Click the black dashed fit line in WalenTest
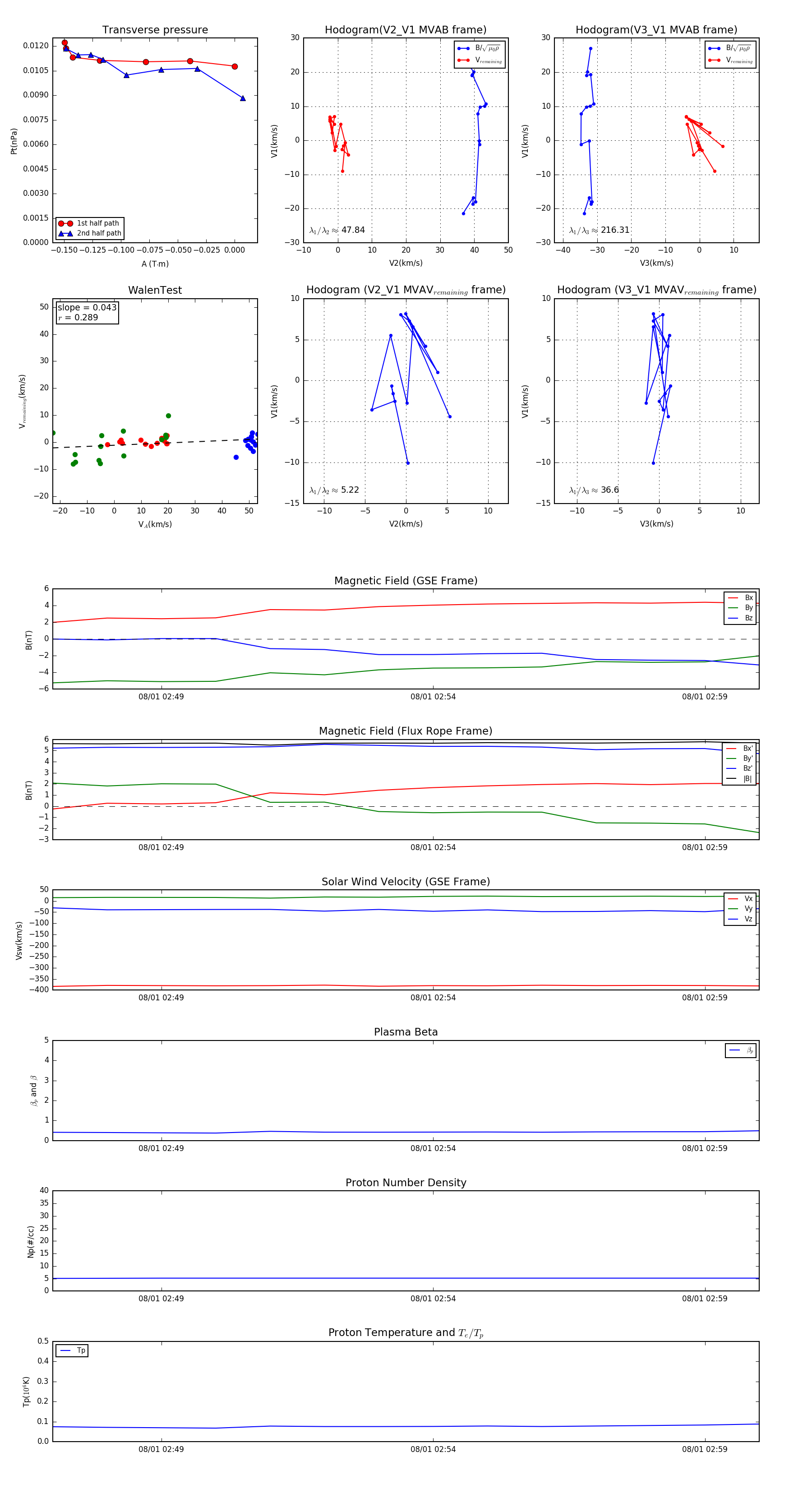This screenshot has height=1489, width=812. [155, 444]
